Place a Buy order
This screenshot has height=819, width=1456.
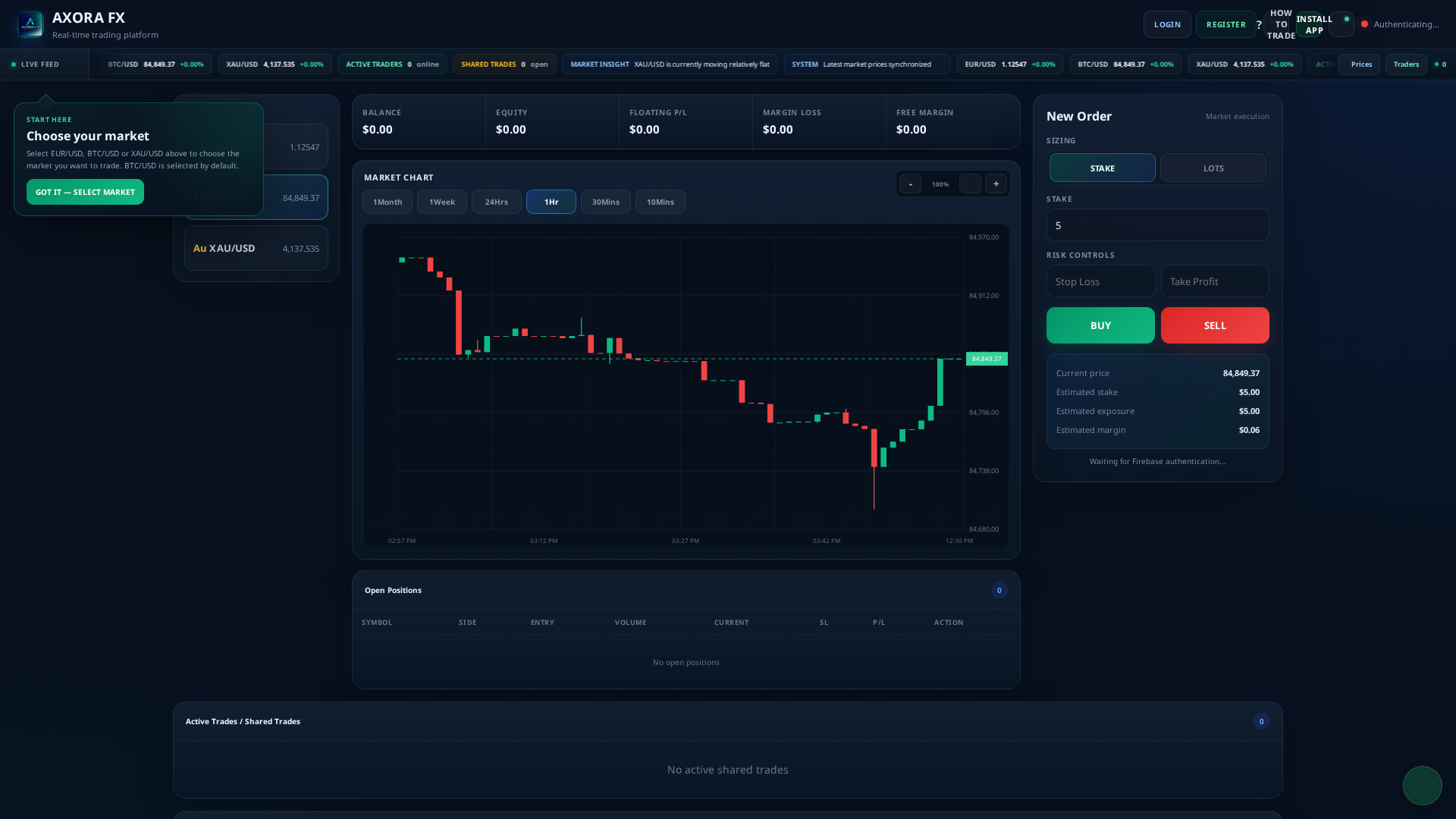tap(1100, 325)
